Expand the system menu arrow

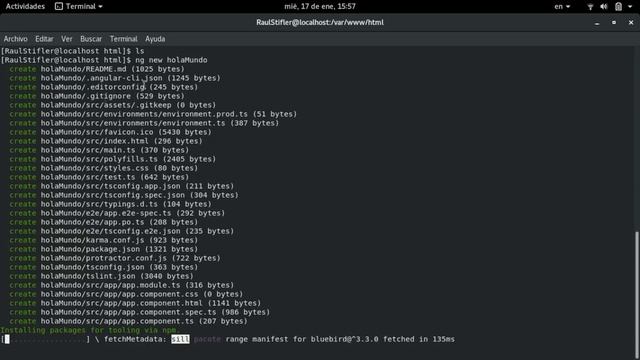coord(630,7)
